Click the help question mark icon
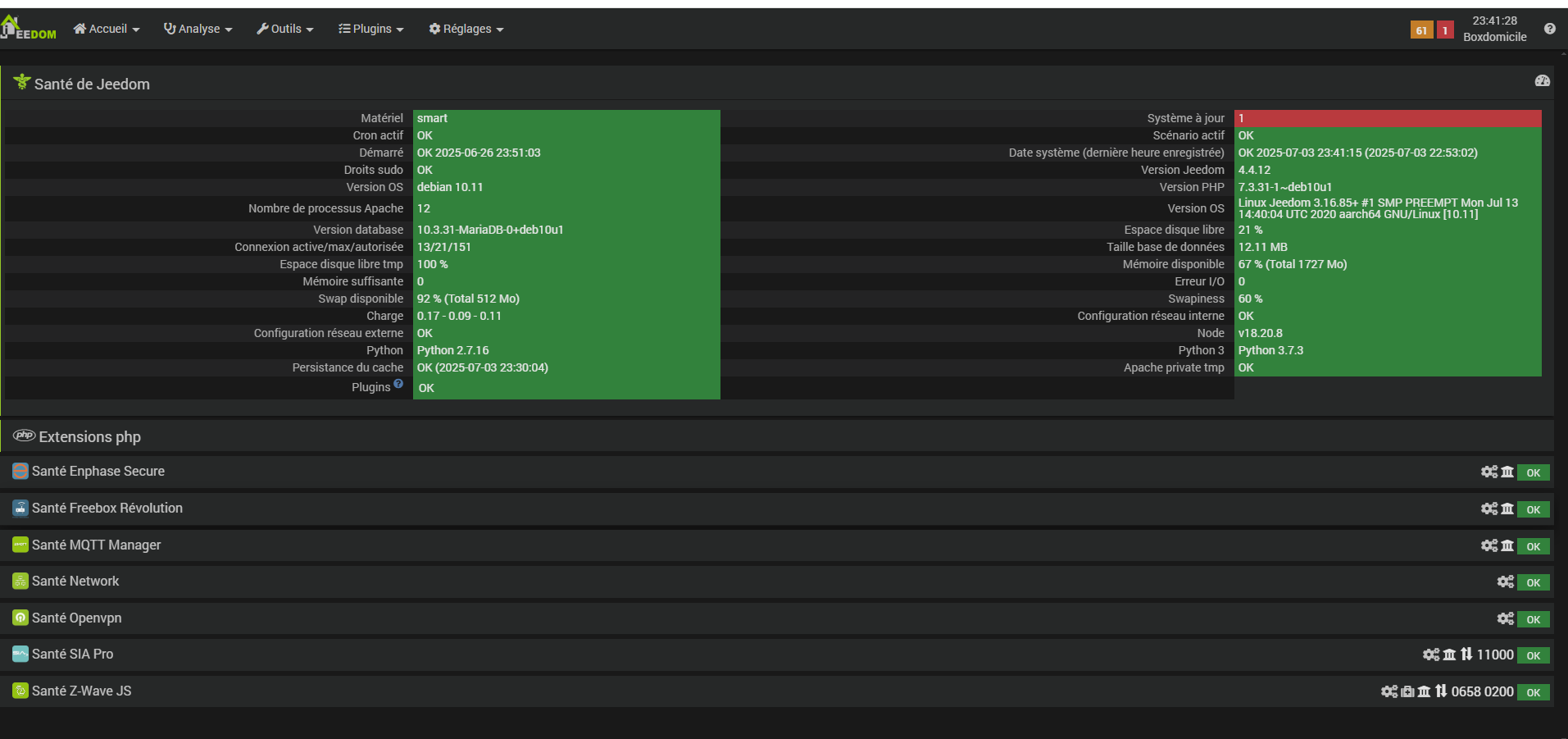Screen dimensions: 1568x739 click(x=1549, y=29)
